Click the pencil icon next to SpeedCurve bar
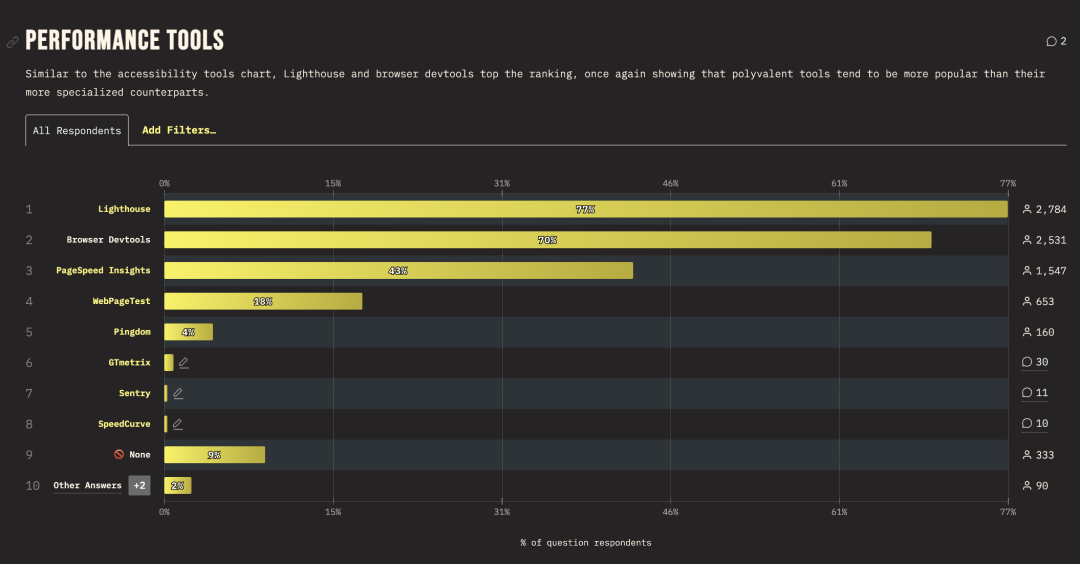Screen dimensions: 1080x564 point(178,424)
